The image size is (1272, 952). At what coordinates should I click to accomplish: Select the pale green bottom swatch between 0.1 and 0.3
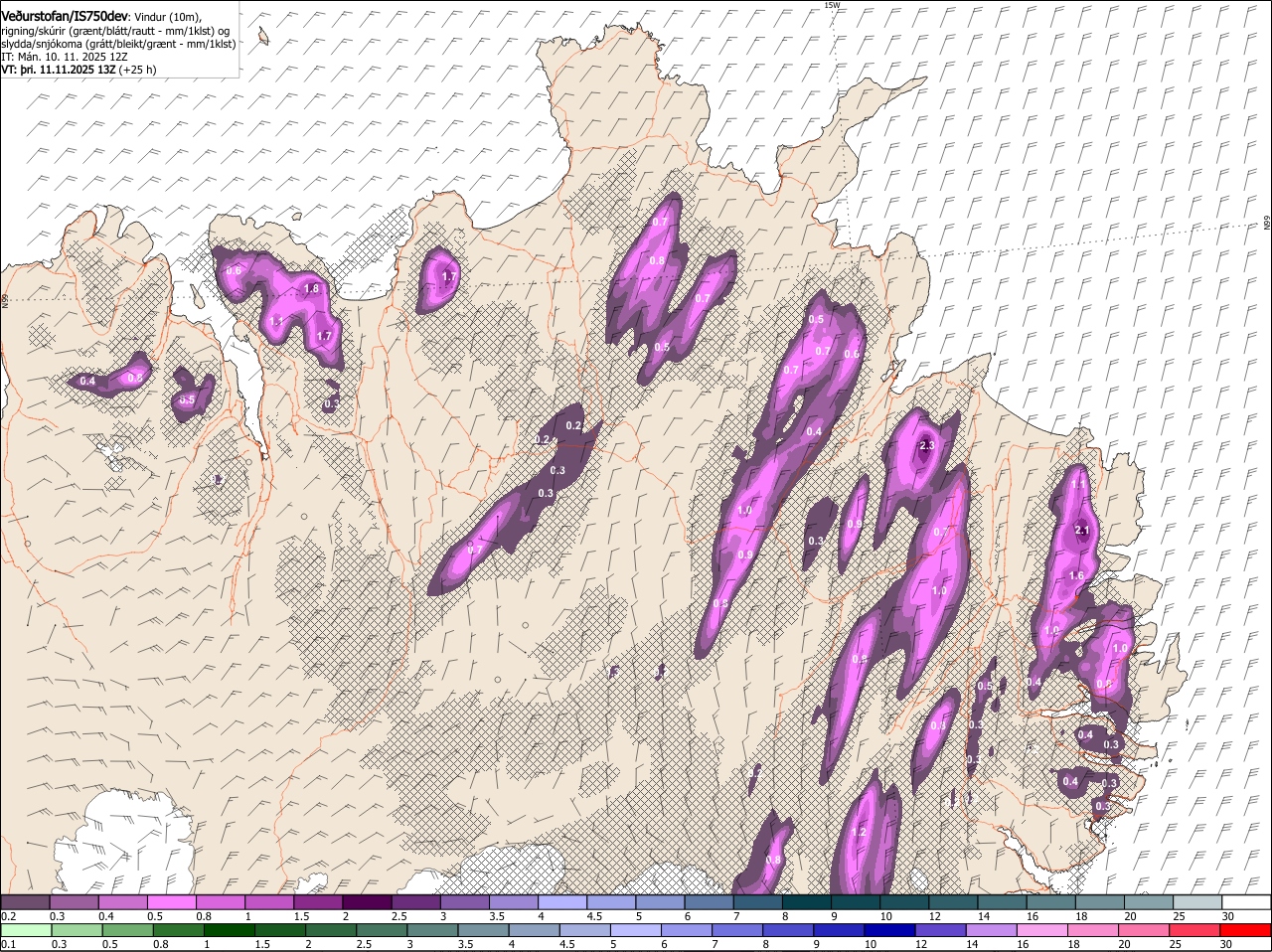point(26,930)
